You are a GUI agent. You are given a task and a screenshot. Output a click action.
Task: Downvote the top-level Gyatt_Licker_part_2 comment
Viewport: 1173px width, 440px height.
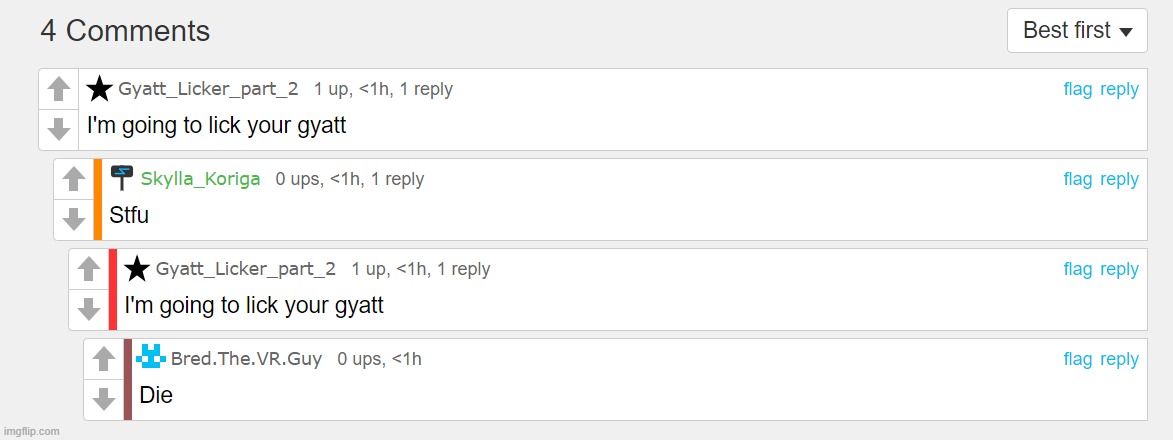coord(59,129)
